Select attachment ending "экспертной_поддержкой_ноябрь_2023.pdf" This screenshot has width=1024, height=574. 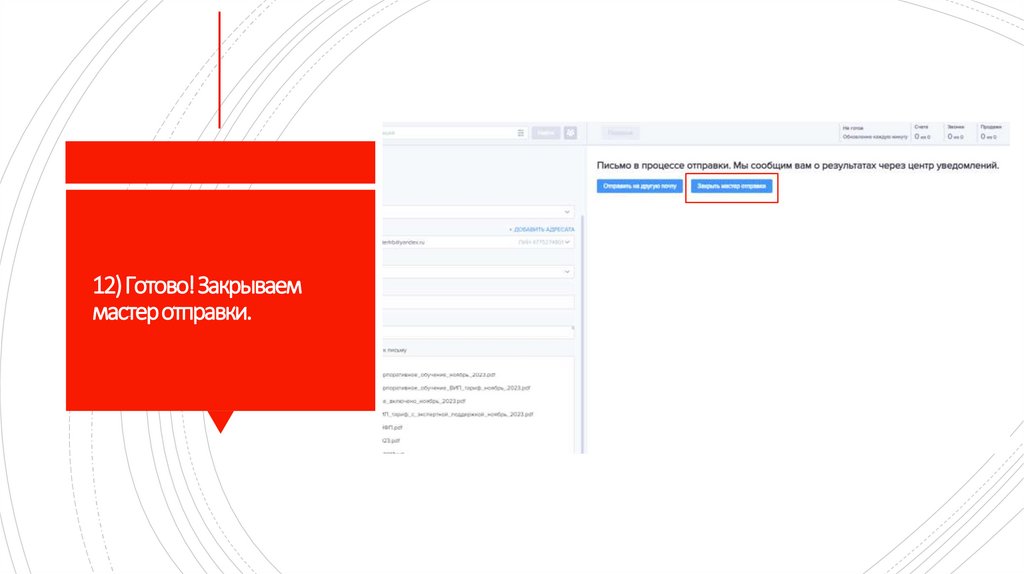[458, 414]
